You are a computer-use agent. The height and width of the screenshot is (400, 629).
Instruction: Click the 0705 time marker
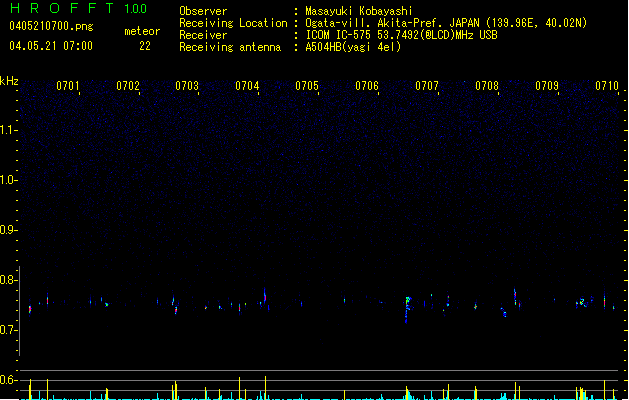(x=307, y=86)
